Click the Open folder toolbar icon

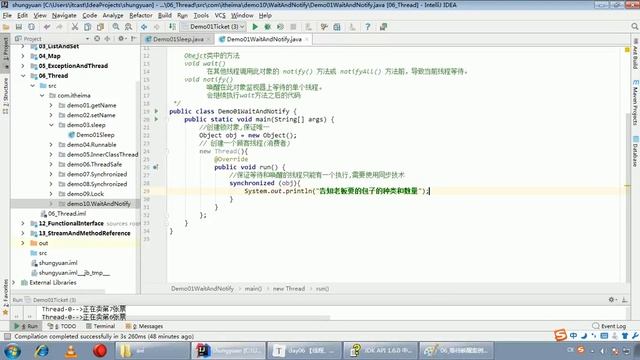tap(6, 27)
